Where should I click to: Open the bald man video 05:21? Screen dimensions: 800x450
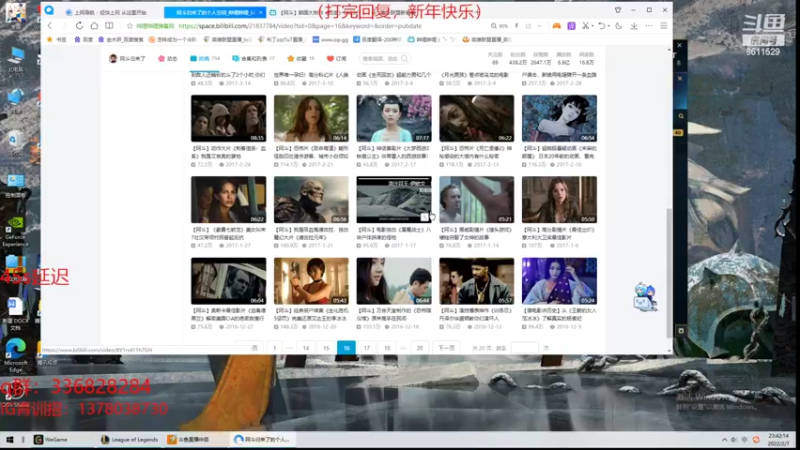pos(477,199)
